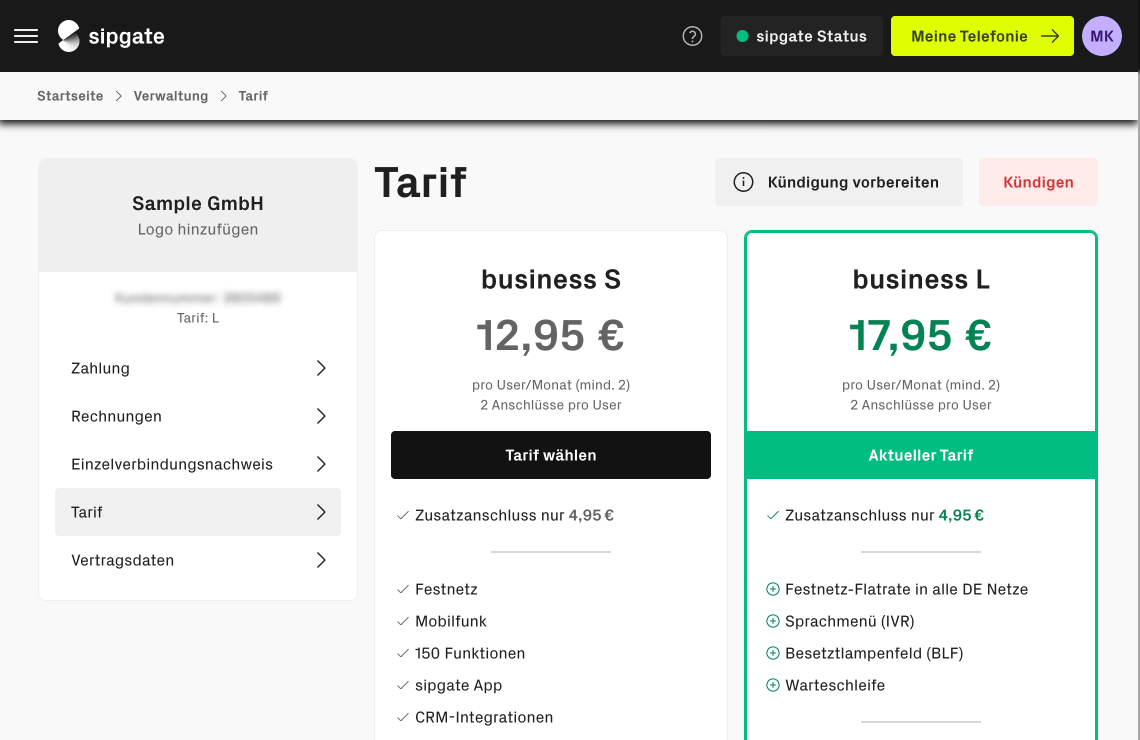This screenshot has width=1140, height=740.
Task: Expand the Vertragsdaten chevron
Action: pyautogui.click(x=321, y=560)
